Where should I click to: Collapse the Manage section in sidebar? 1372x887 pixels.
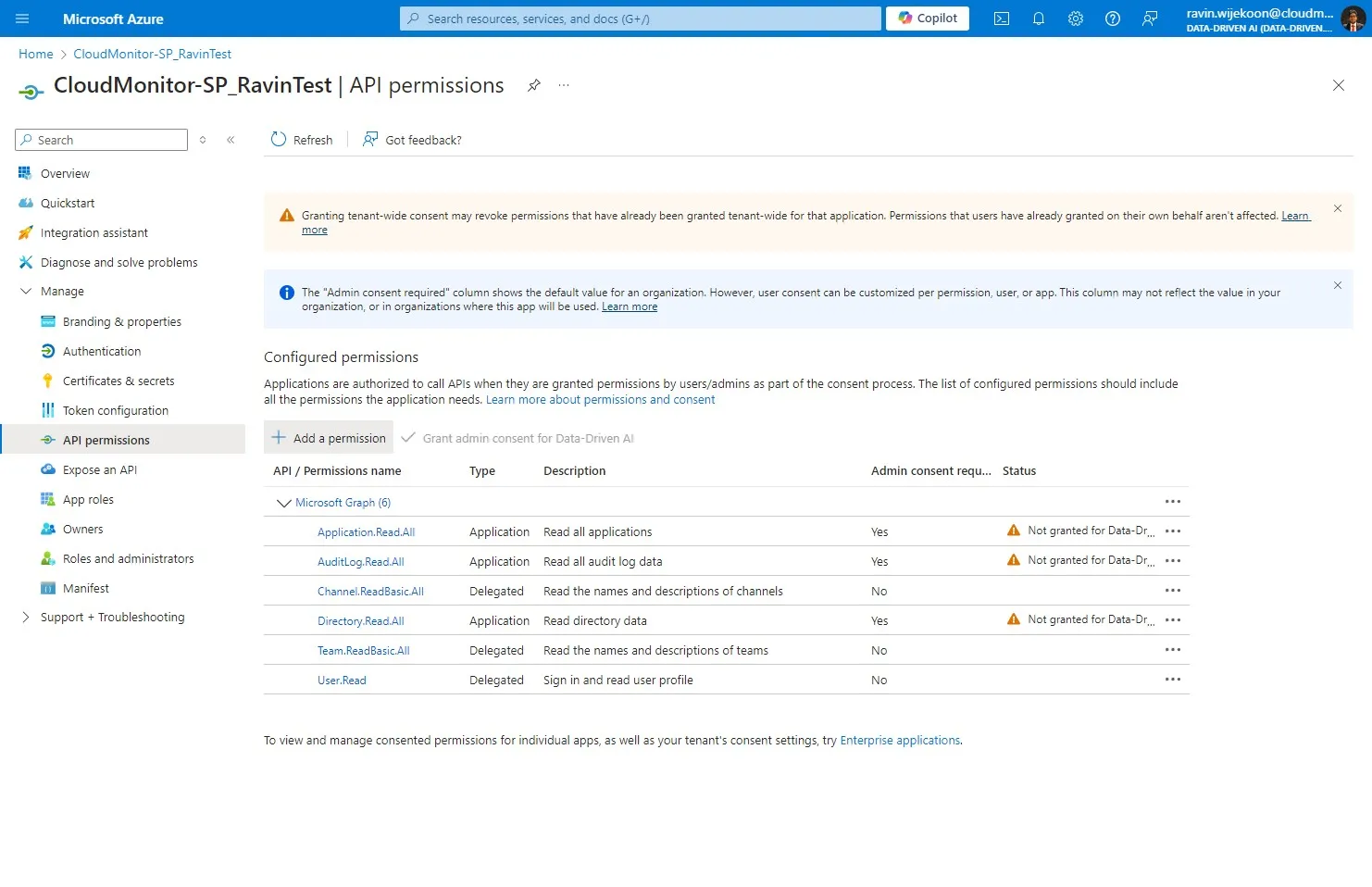26,291
